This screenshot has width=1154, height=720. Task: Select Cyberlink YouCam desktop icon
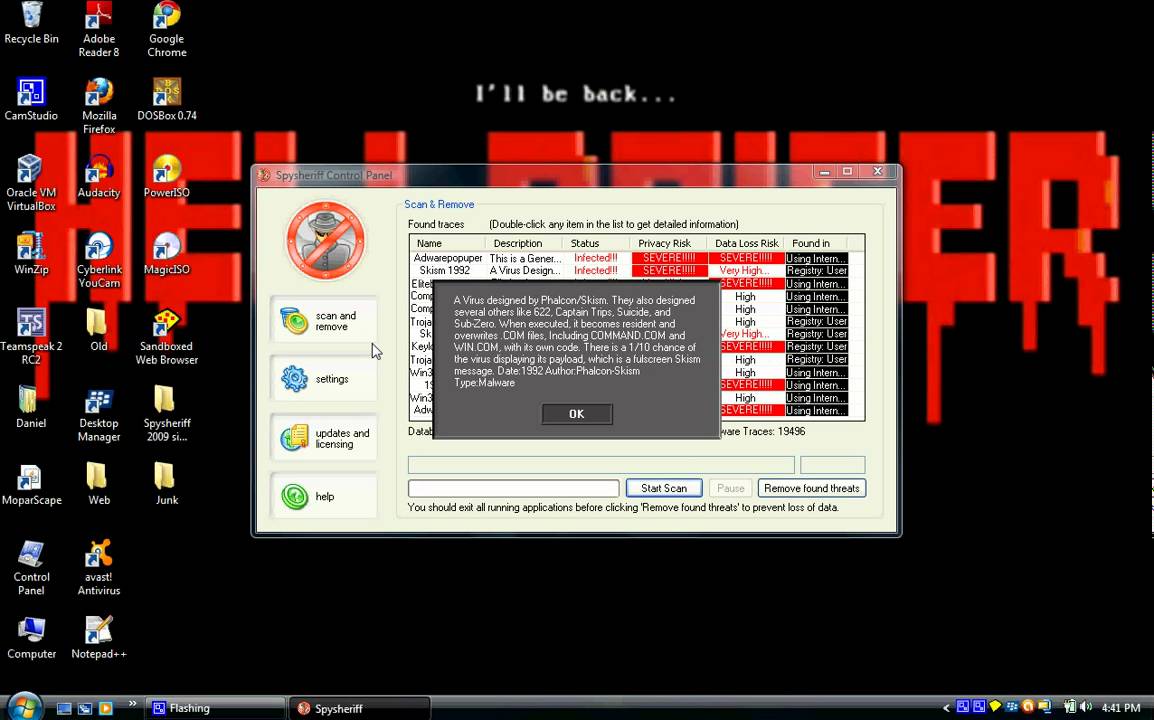(x=99, y=261)
